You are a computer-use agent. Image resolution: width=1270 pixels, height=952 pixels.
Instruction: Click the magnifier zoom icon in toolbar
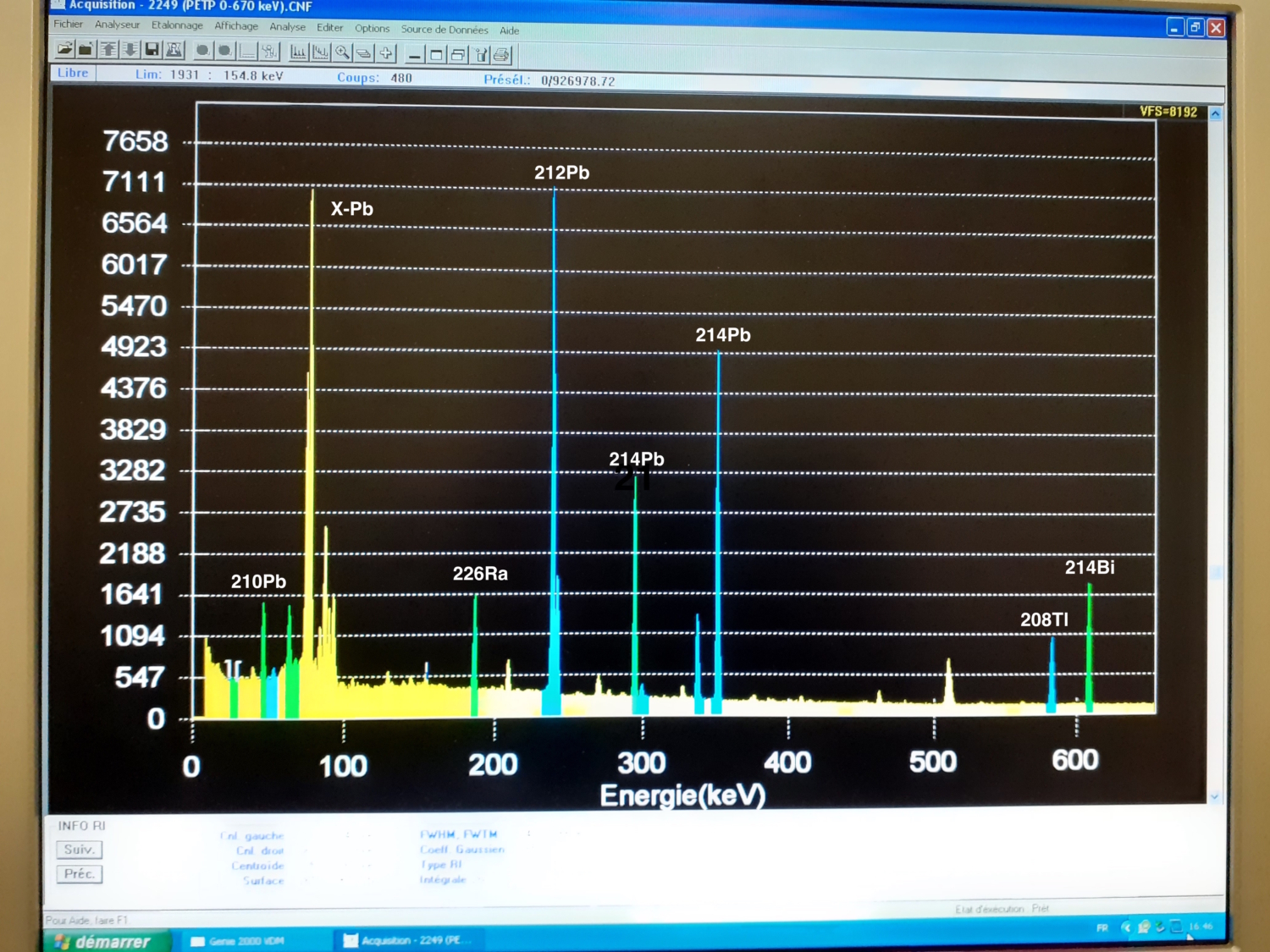(342, 52)
